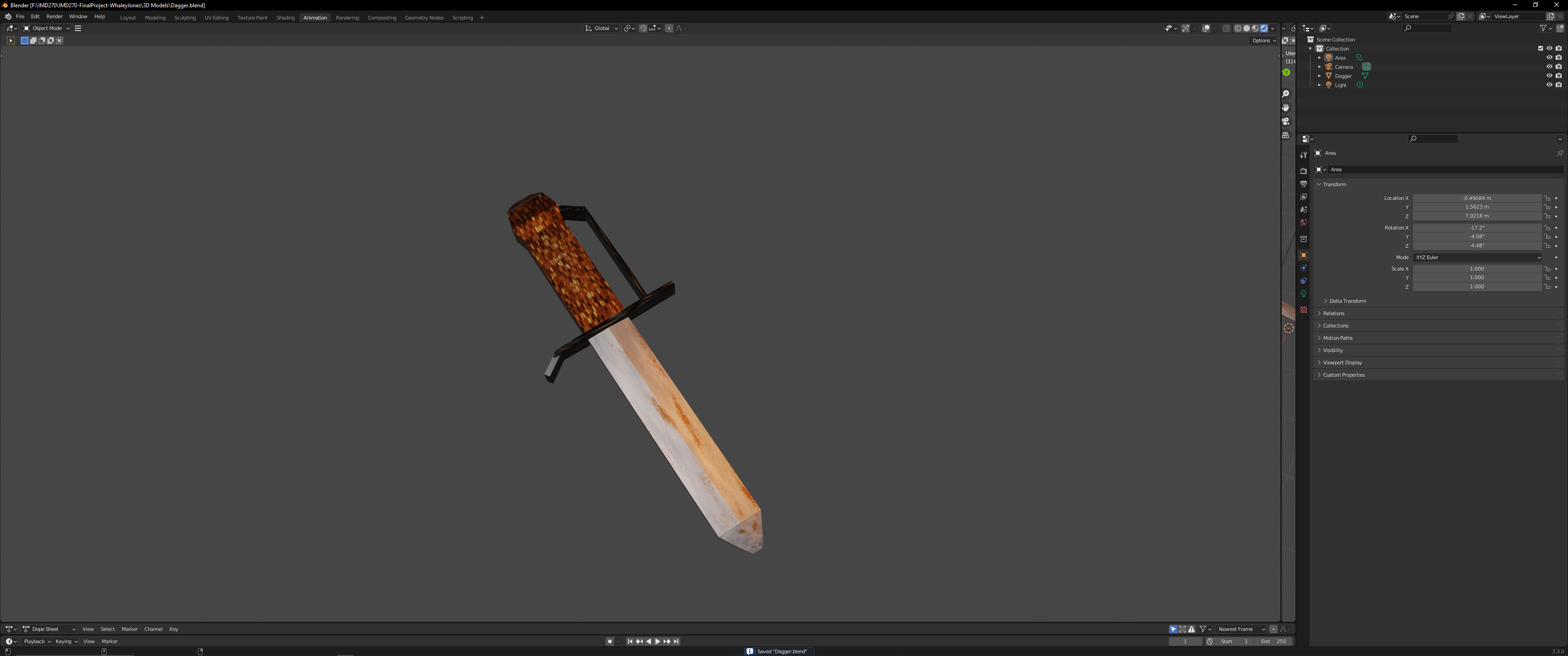Expand the Motion Paths panel
The image size is (1568, 656).
[x=1337, y=338]
